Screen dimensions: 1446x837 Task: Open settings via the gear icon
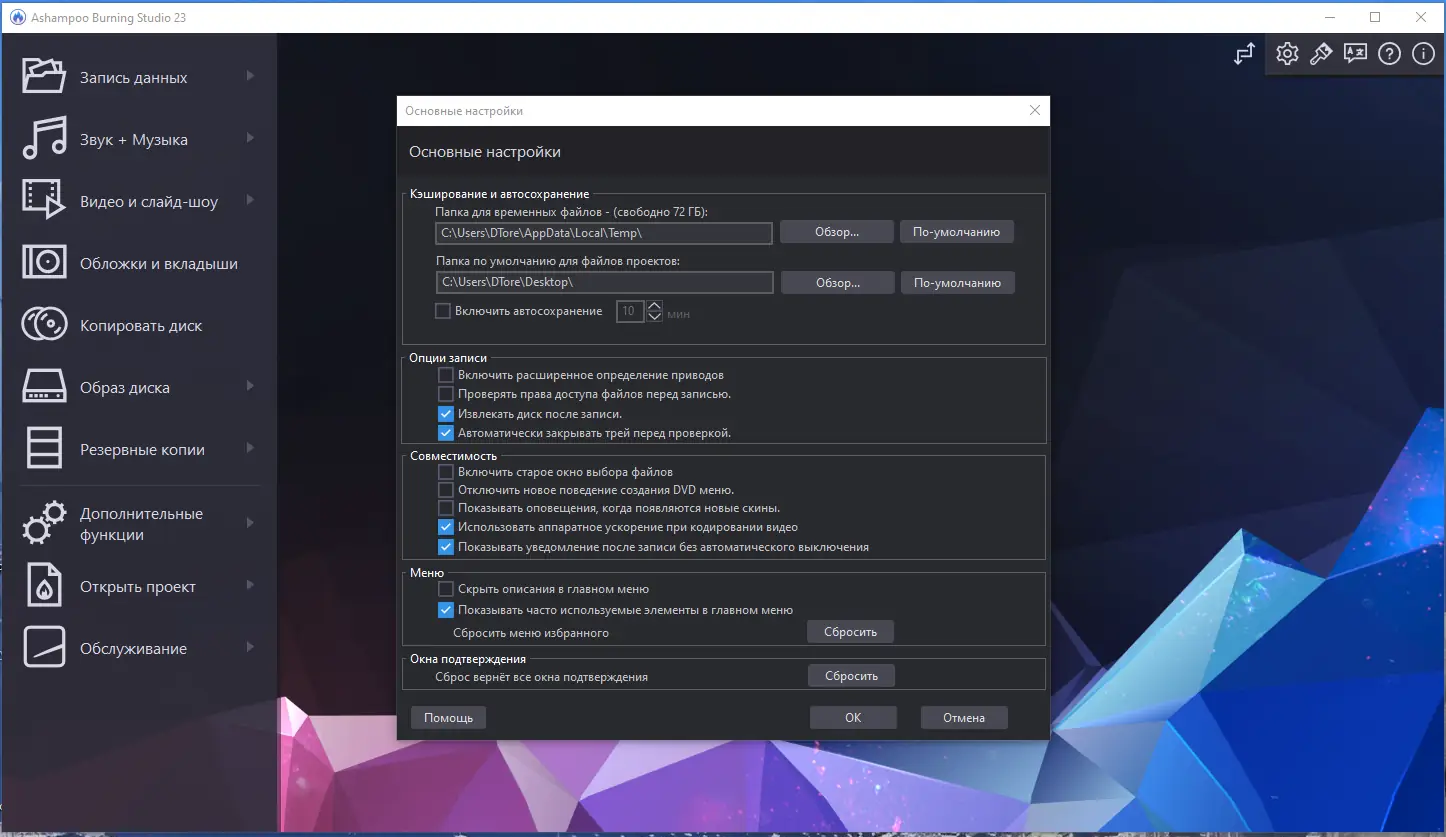(1287, 54)
